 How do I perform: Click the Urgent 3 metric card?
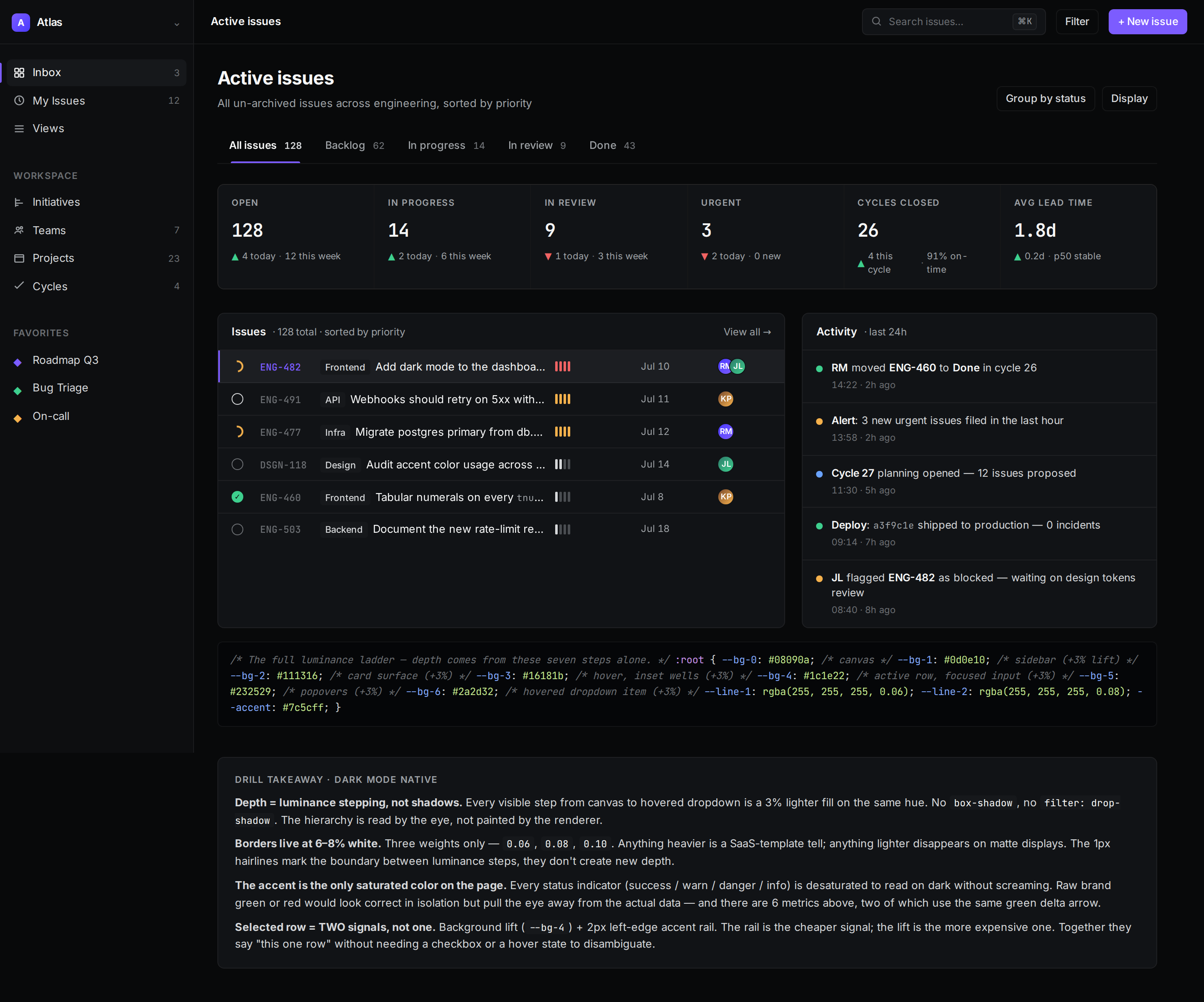765,237
